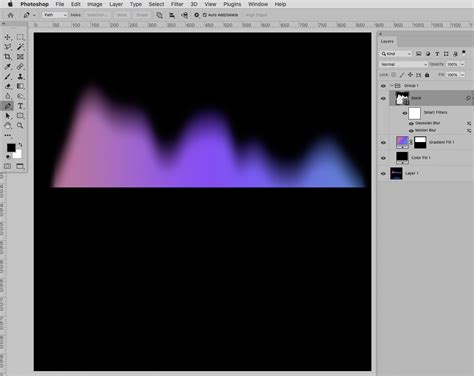Swap foreground and background colors
Image resolution: width=474 pixels, height=376 pixels.
(x=20, y=145)
